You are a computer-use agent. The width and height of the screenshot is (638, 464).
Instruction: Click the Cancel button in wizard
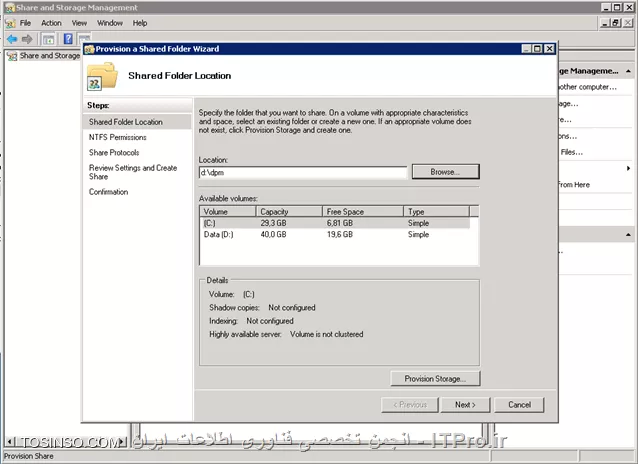519,405
